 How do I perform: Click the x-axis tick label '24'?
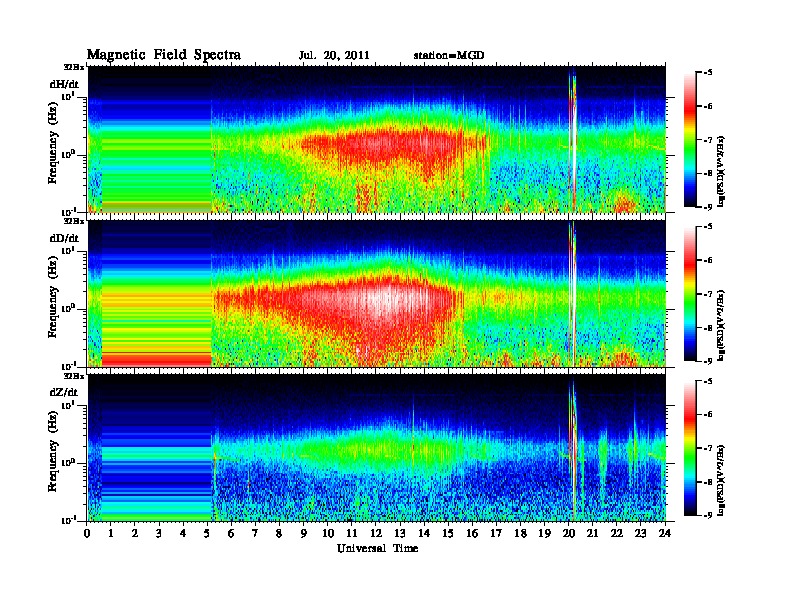(x=665, y=533)
